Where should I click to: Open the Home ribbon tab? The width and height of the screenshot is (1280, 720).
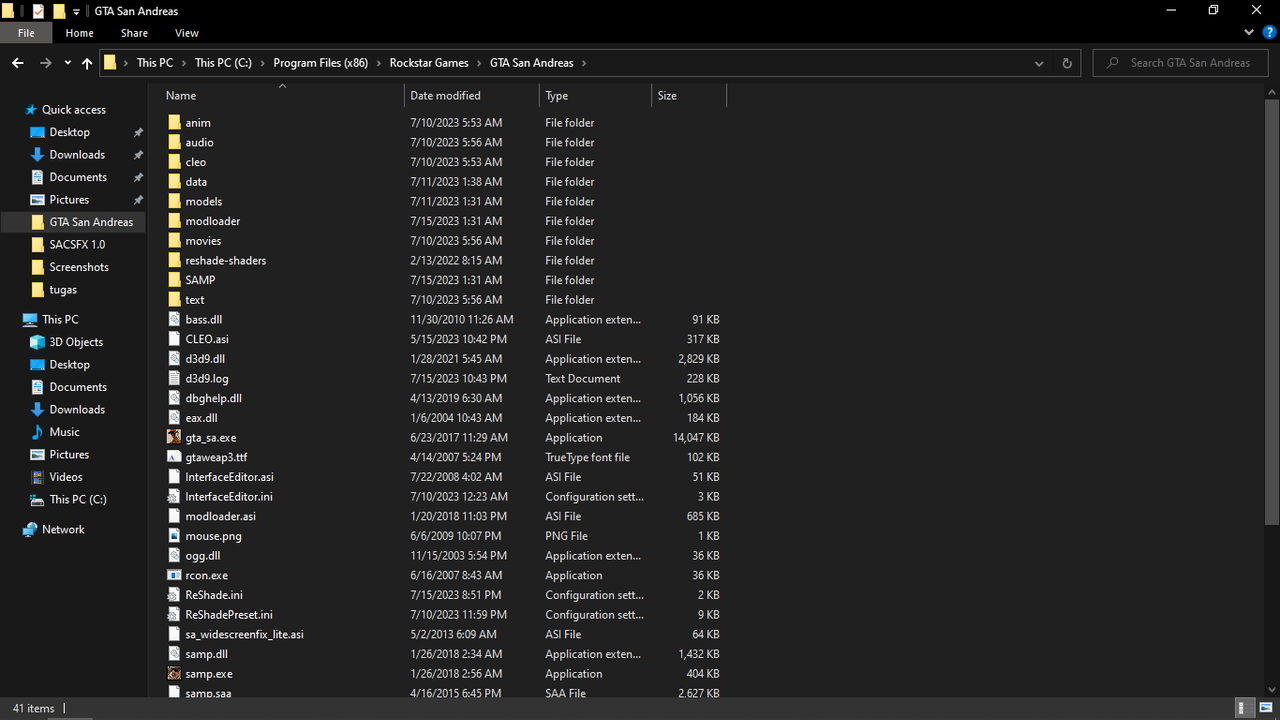click(80, 33)
